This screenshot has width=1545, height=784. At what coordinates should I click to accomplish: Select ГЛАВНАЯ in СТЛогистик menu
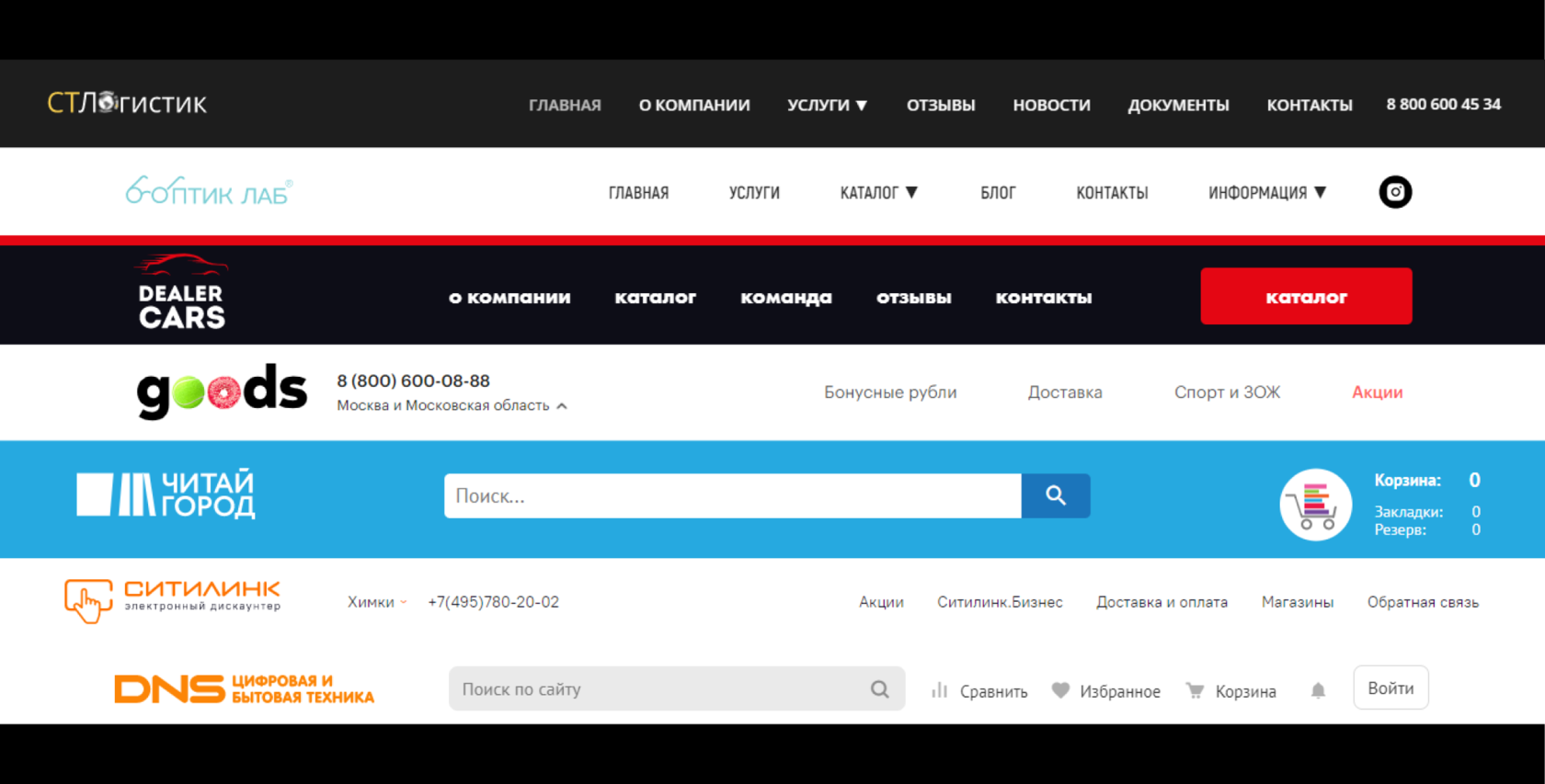pyautogui.click(x=565, y=105)
